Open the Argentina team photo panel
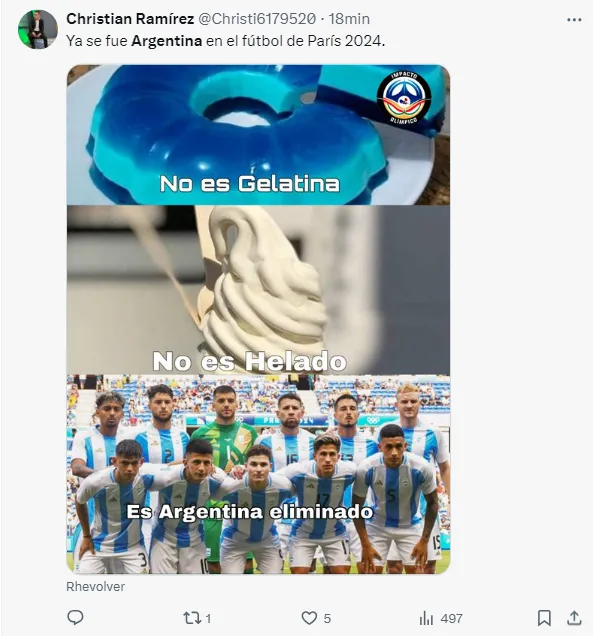 tap(258, 474)
